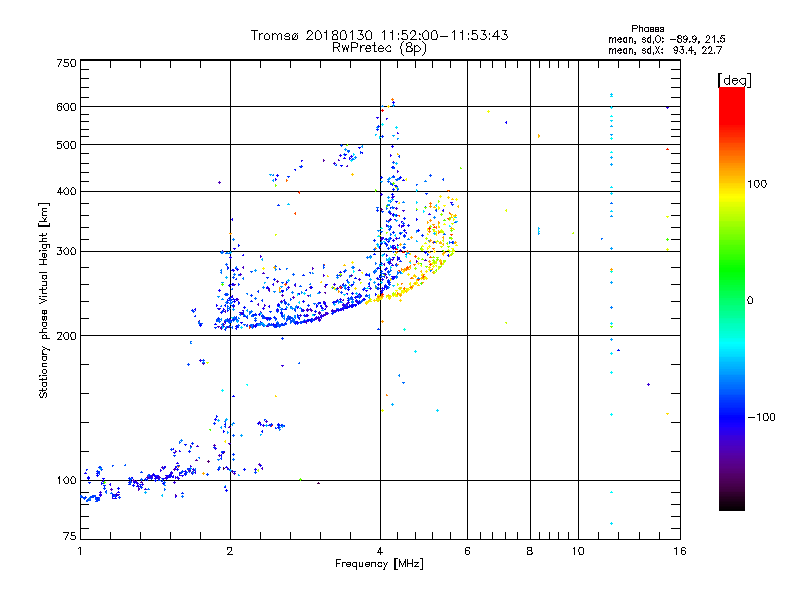Image resolution: width=800 pixels, height=600 pixels.
Task: Click the "[deg]" colorbar label
Action: (x=734, y=80)
